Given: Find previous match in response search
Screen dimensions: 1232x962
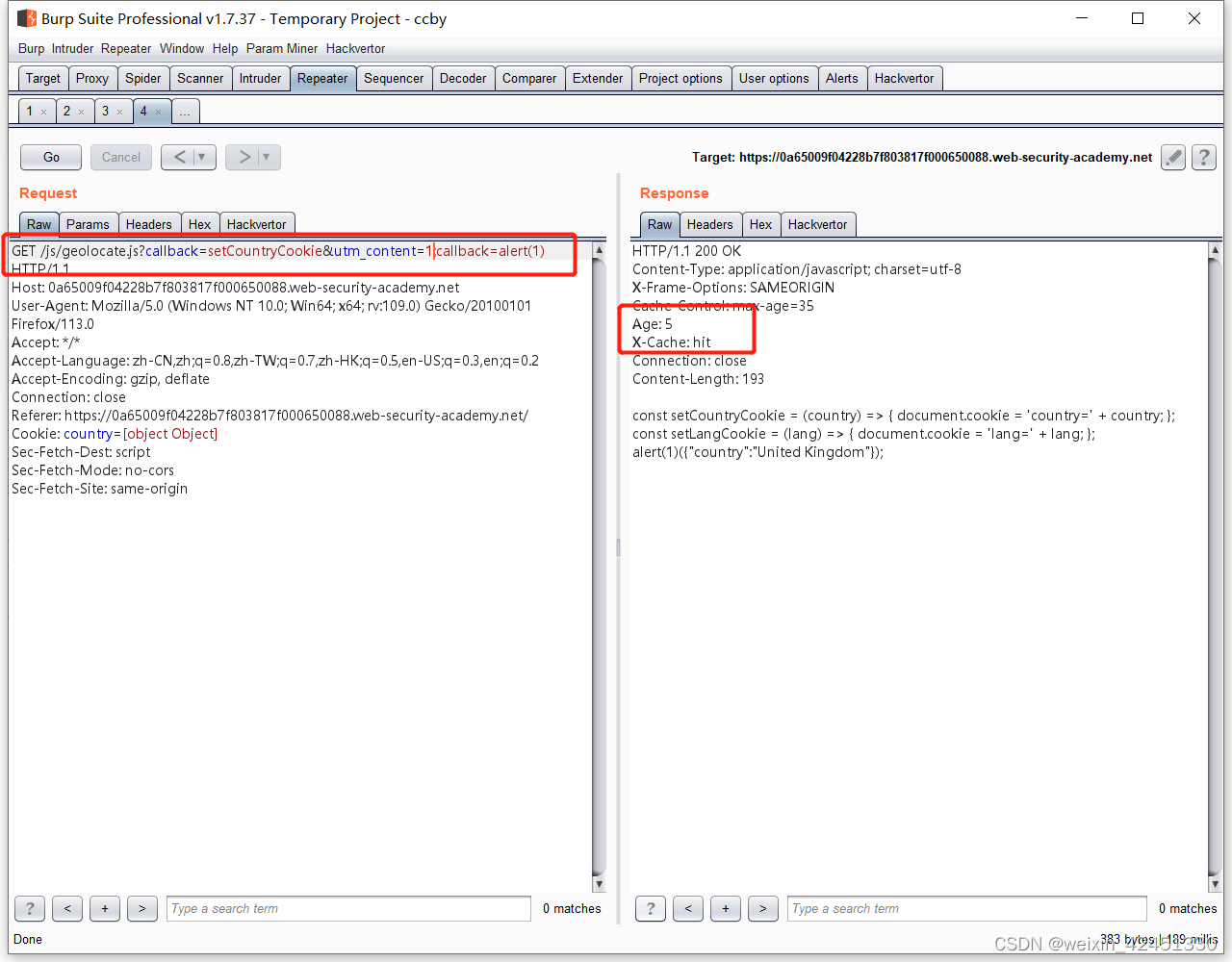Looking at the screenshot, I should coord(688,908).
